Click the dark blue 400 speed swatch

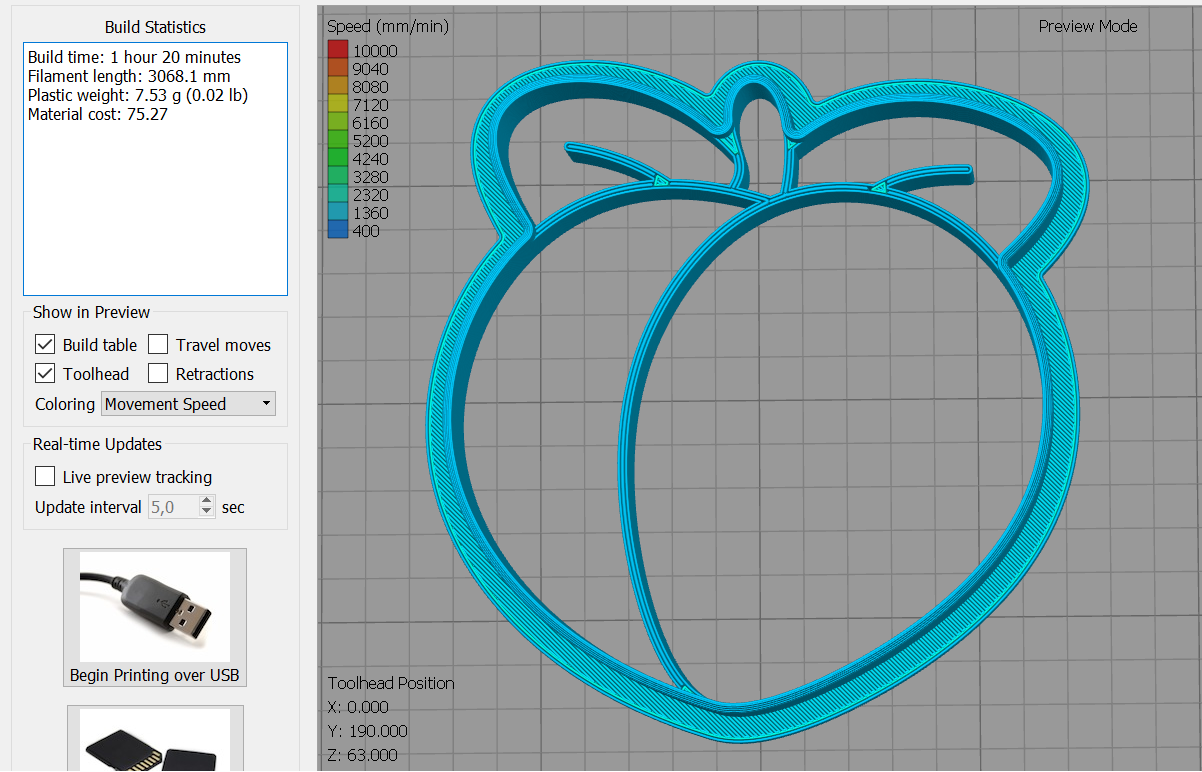[x=338, y=231]
